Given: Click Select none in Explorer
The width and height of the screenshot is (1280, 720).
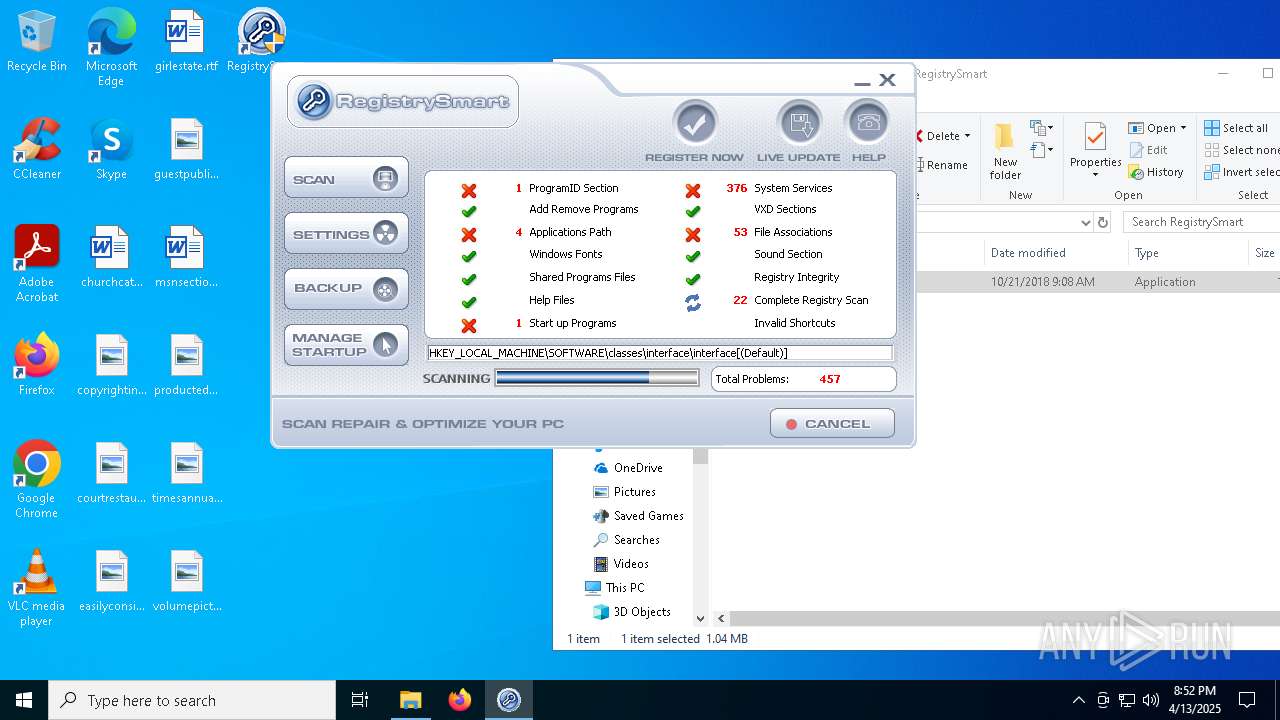Looking at the screenshot, I should (x=1241, y=150).
